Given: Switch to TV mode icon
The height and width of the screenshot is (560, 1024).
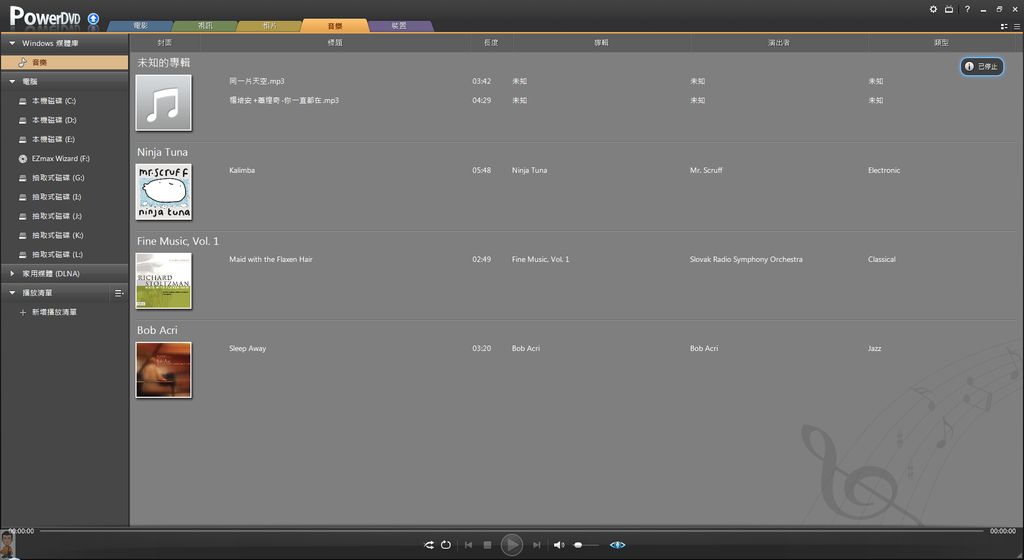Looking at the screenshot, I should click(x=949, y=9).
